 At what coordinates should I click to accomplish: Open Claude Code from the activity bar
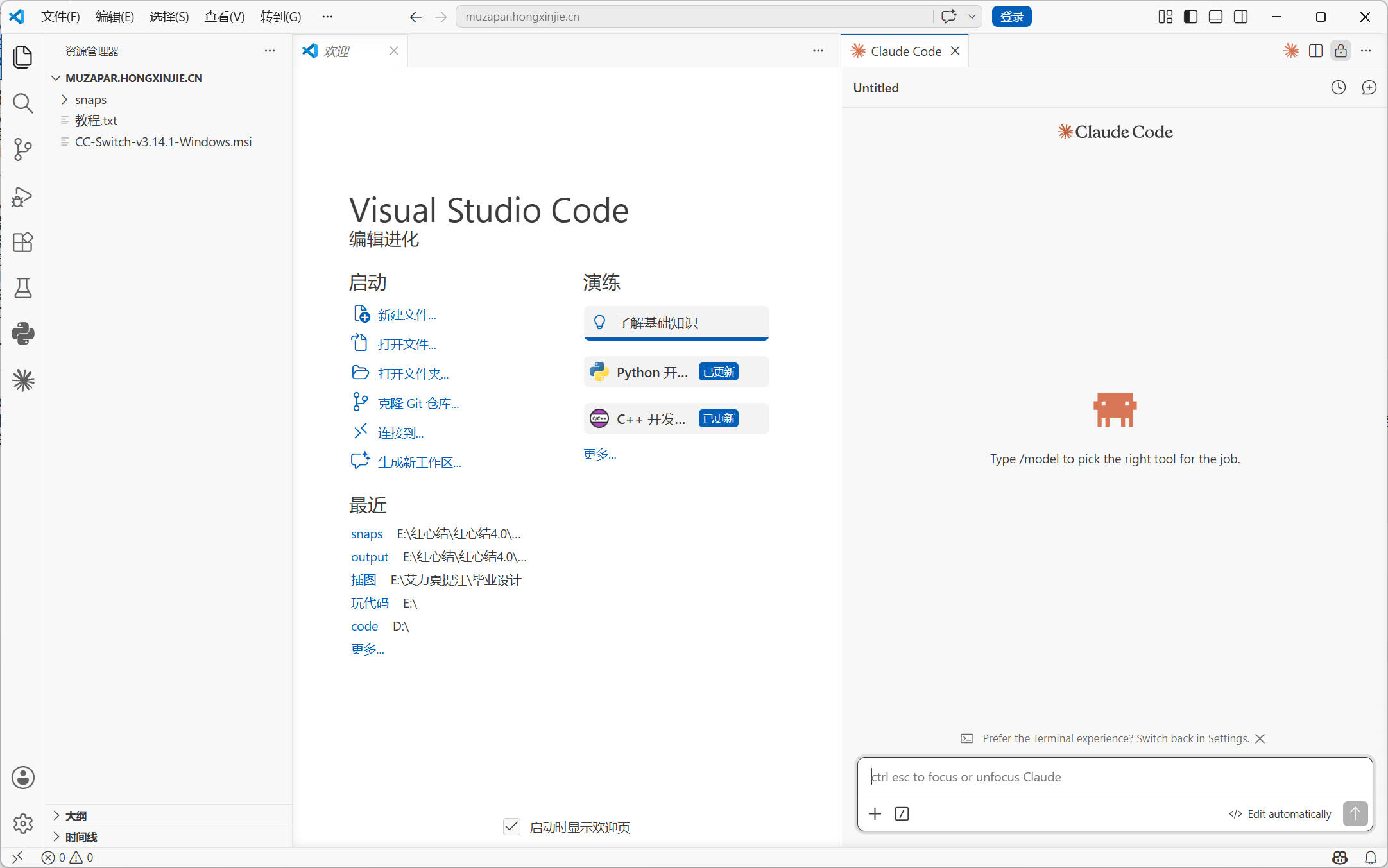coord(22,380)
